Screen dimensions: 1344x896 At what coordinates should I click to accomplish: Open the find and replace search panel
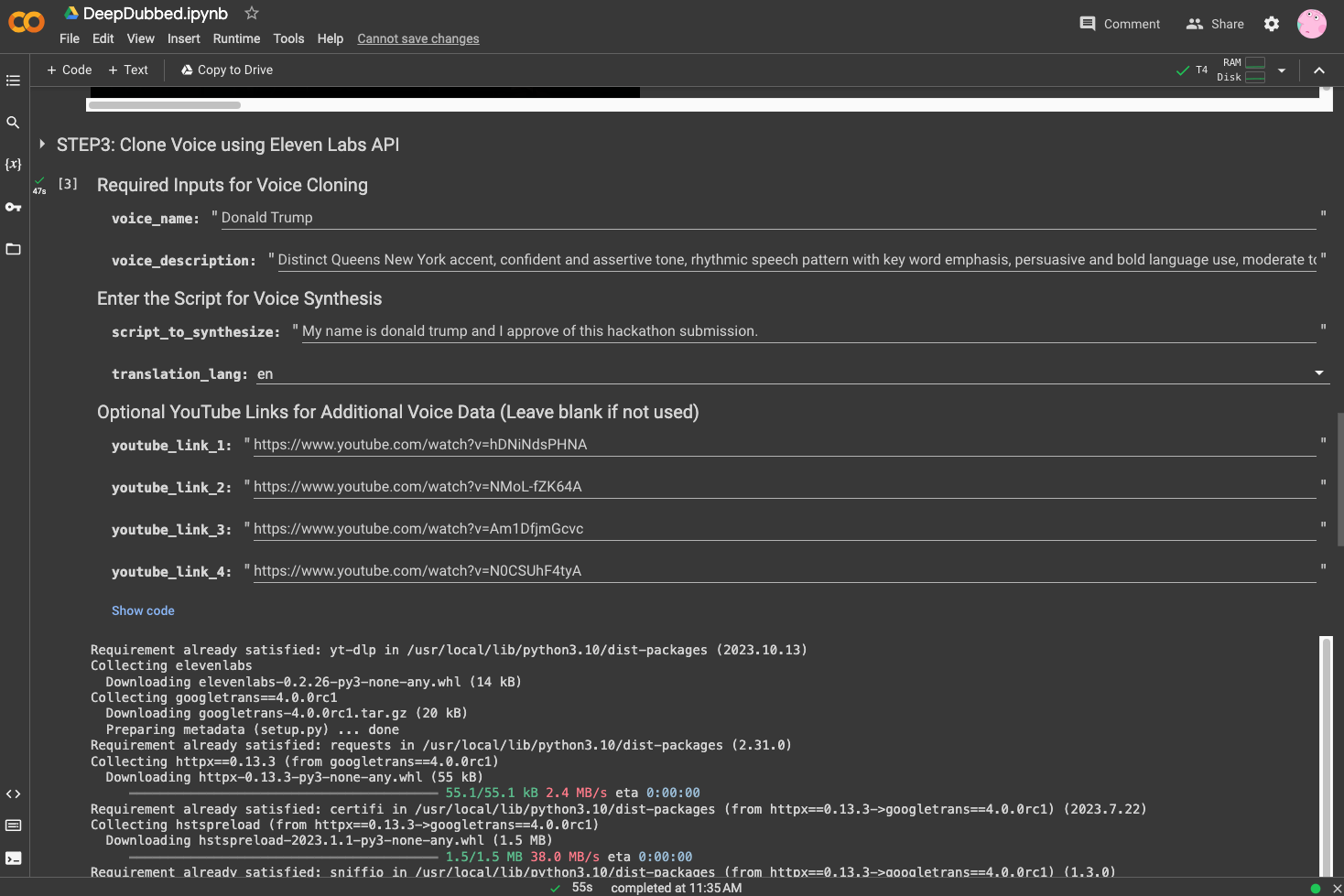tap(13, 122)
